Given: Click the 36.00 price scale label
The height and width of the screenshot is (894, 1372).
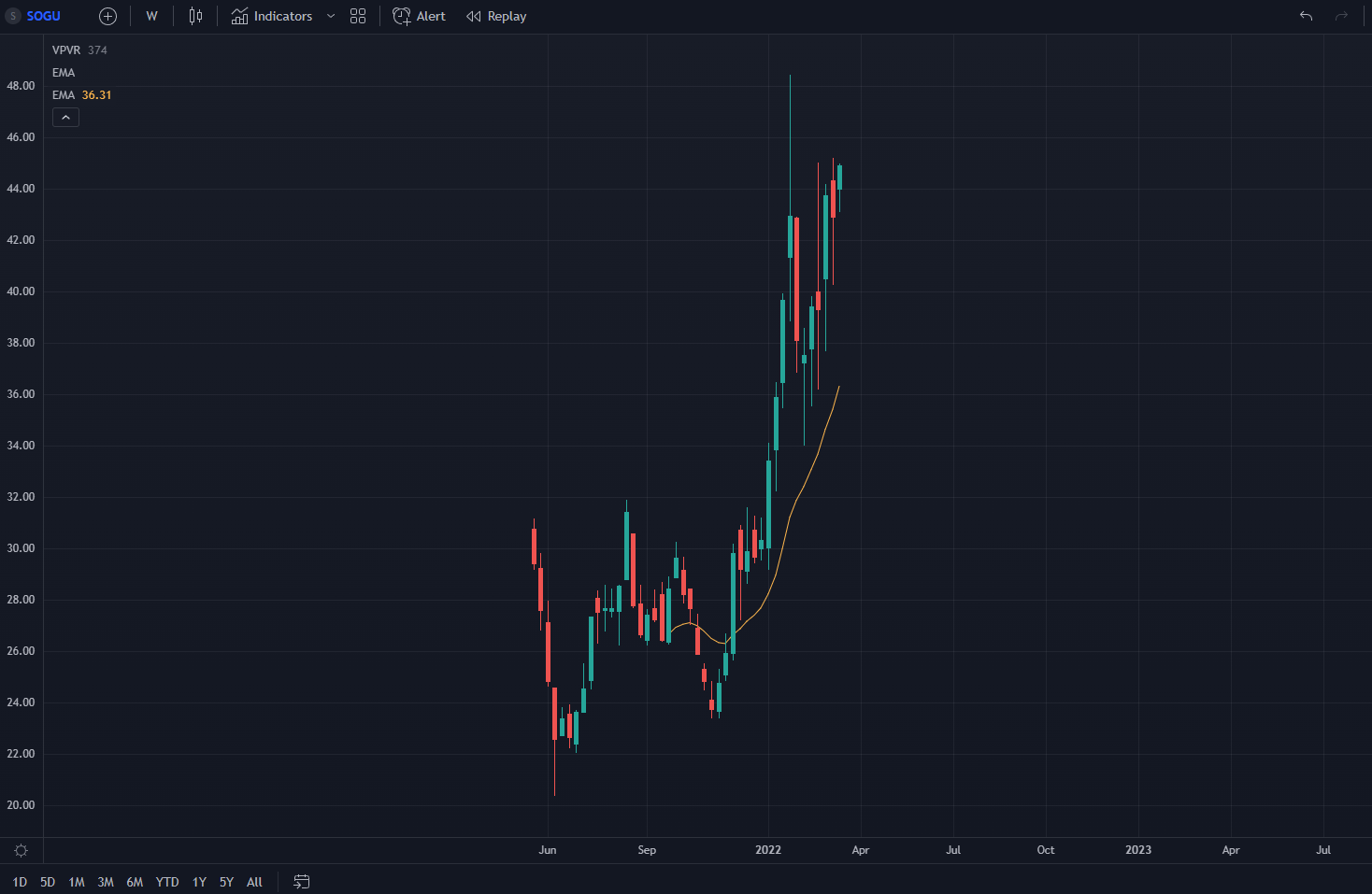Looking at the screenshot, I should [21, 394].
